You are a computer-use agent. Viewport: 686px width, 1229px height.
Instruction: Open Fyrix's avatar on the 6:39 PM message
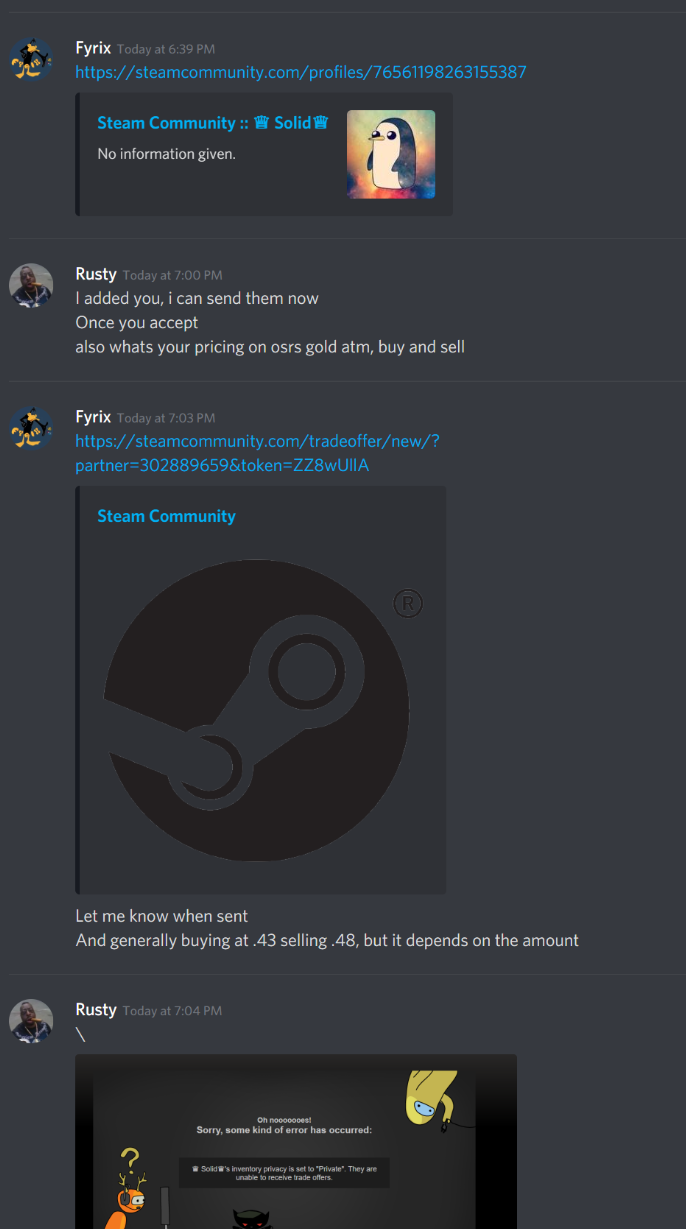[x=31, y=59]
